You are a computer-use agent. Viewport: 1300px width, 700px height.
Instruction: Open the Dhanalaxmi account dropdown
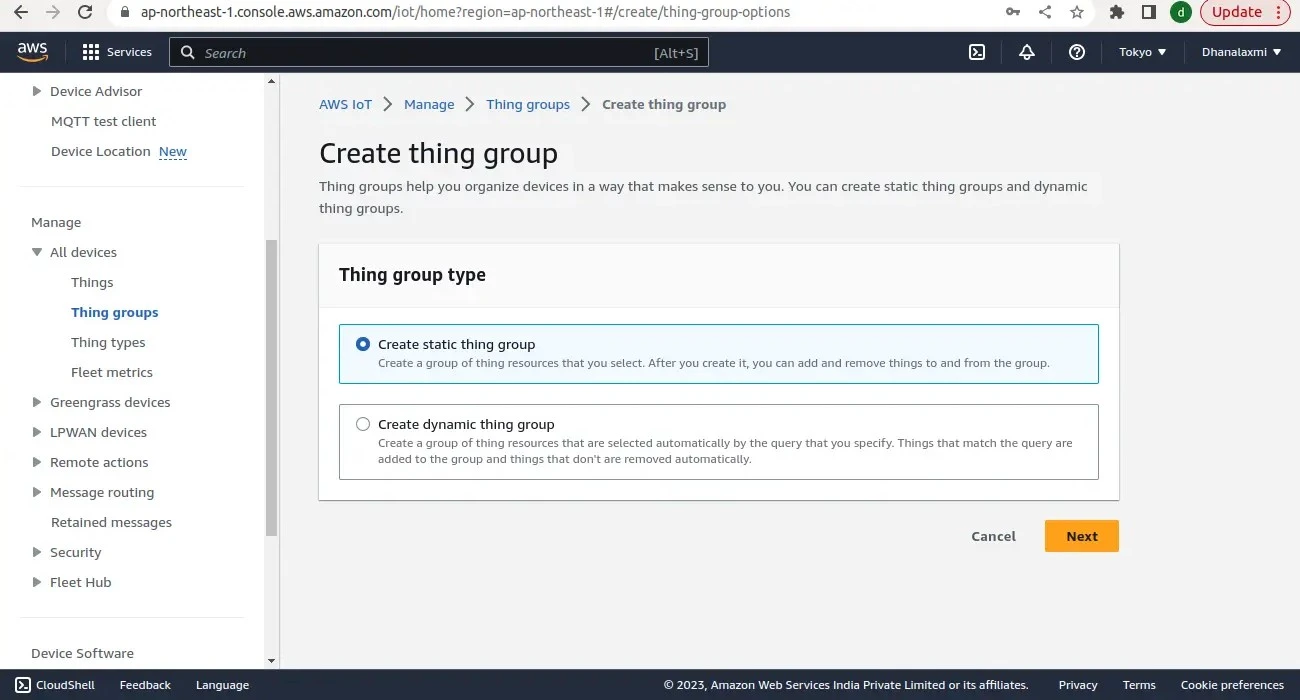click(1241, 52)
